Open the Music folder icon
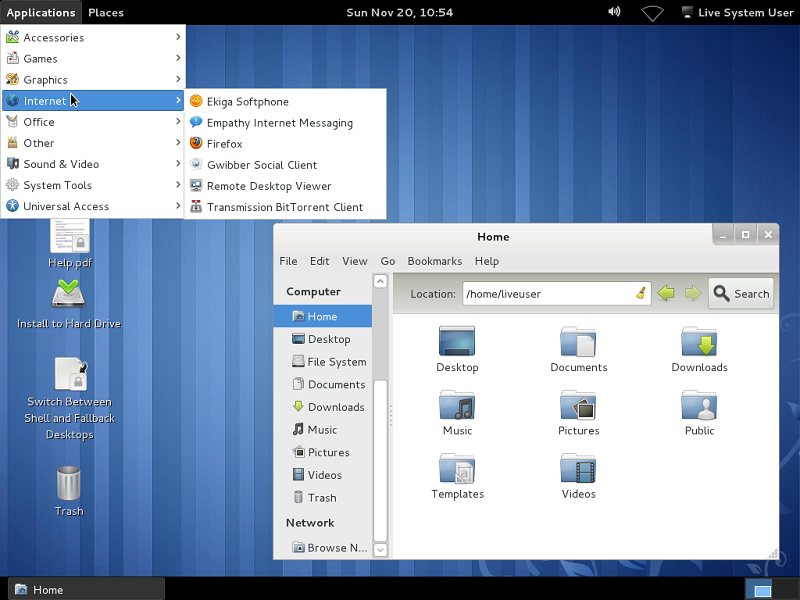800x600 pixels. click(457, 406)
